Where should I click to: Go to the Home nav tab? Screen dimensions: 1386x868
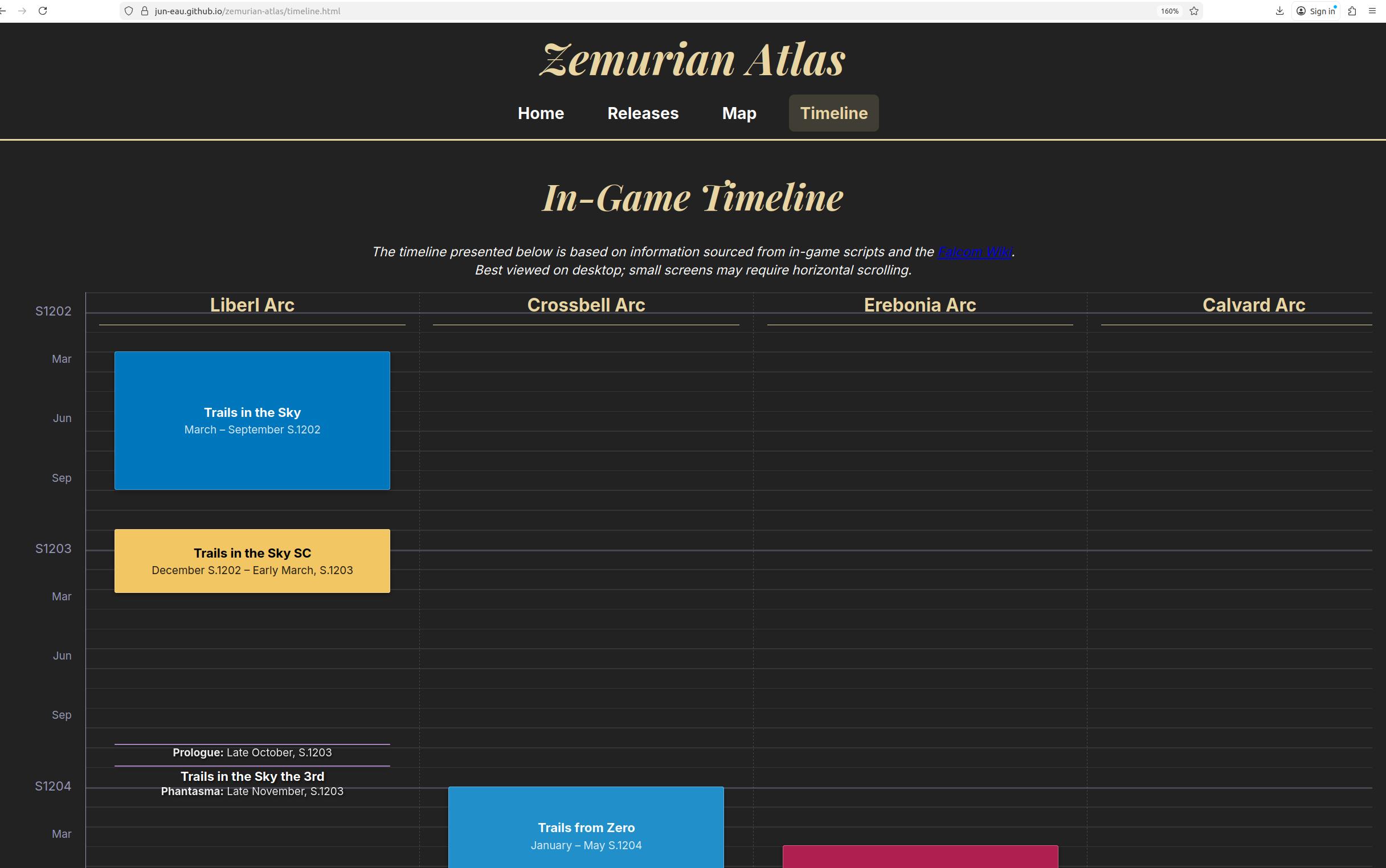[x=540, y=113]
